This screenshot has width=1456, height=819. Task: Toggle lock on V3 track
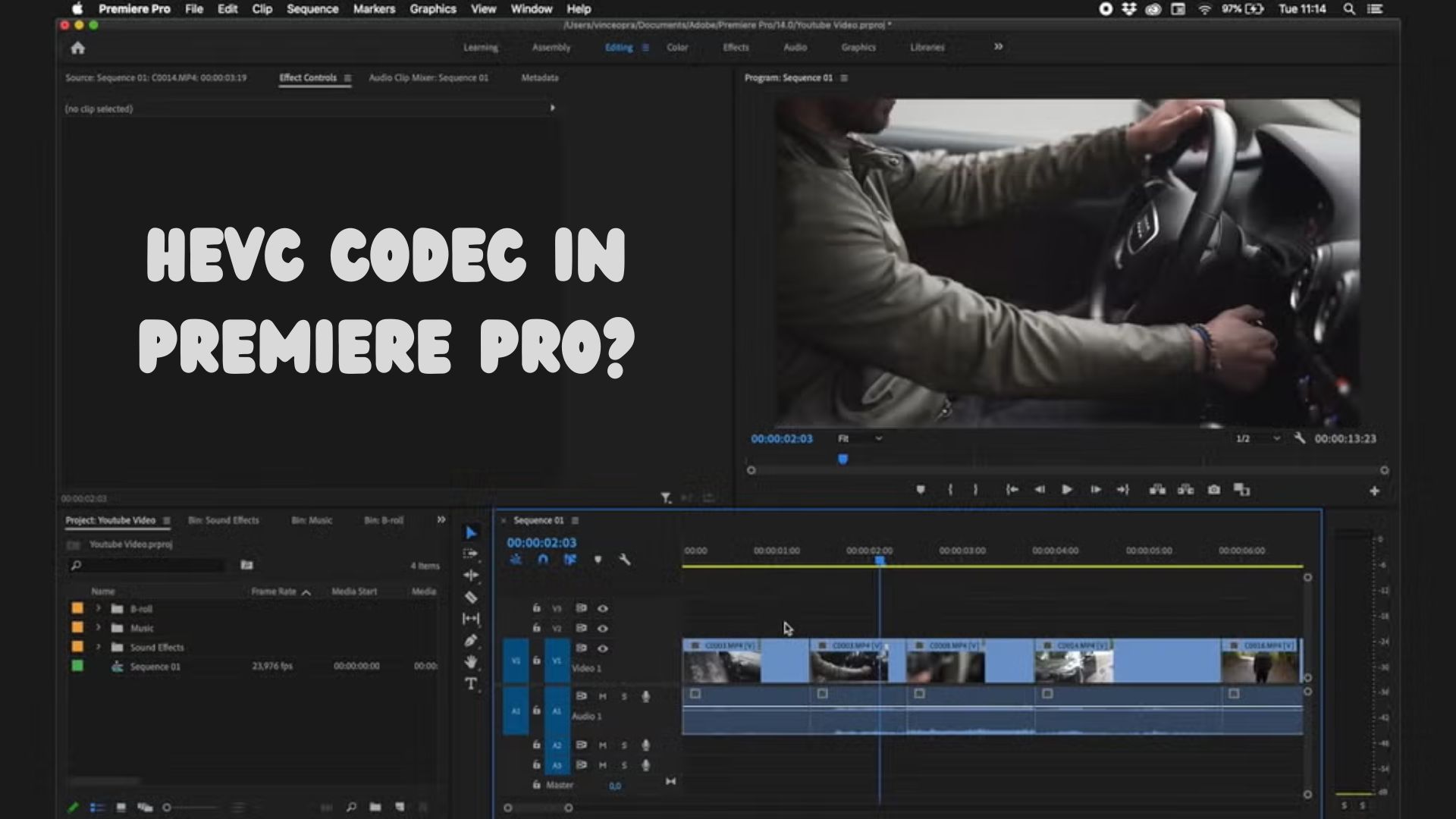click(x=536, y=608)
